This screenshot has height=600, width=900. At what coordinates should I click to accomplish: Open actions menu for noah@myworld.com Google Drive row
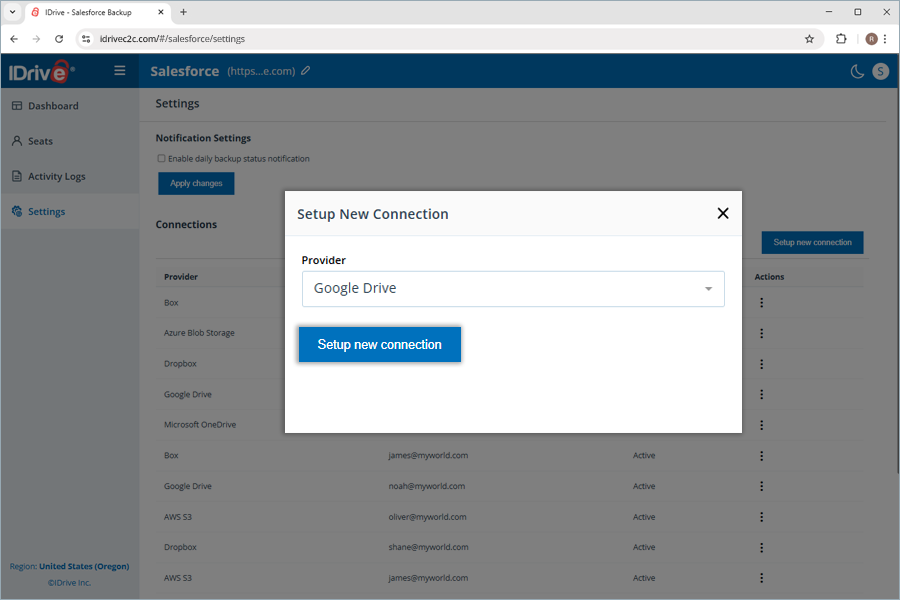(761, 486)
